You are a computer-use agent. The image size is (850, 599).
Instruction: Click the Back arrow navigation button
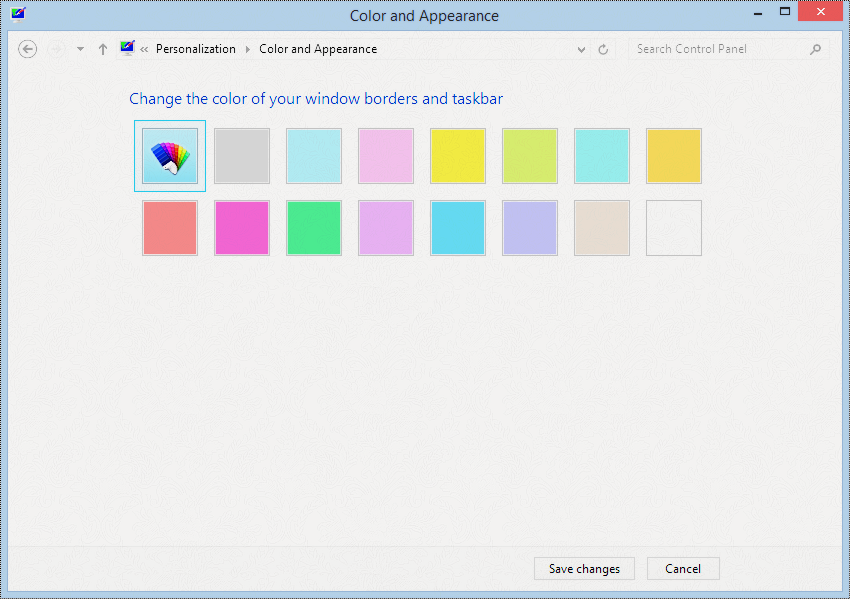coord(28,49)
